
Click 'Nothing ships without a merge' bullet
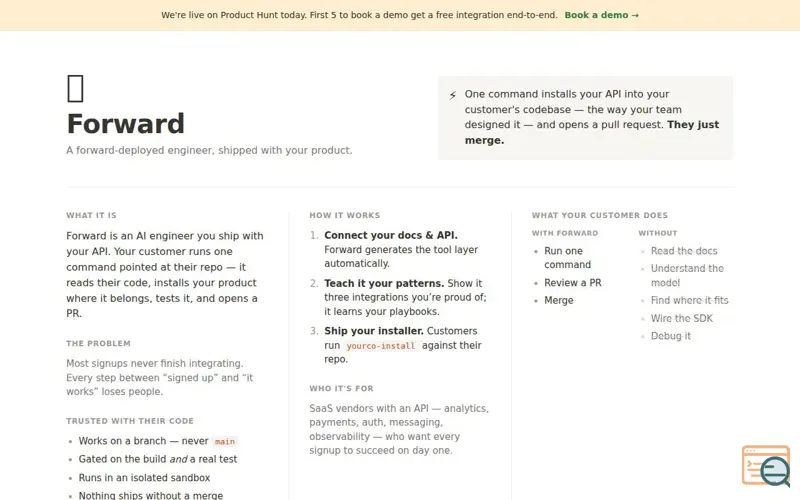pos(151,495)
